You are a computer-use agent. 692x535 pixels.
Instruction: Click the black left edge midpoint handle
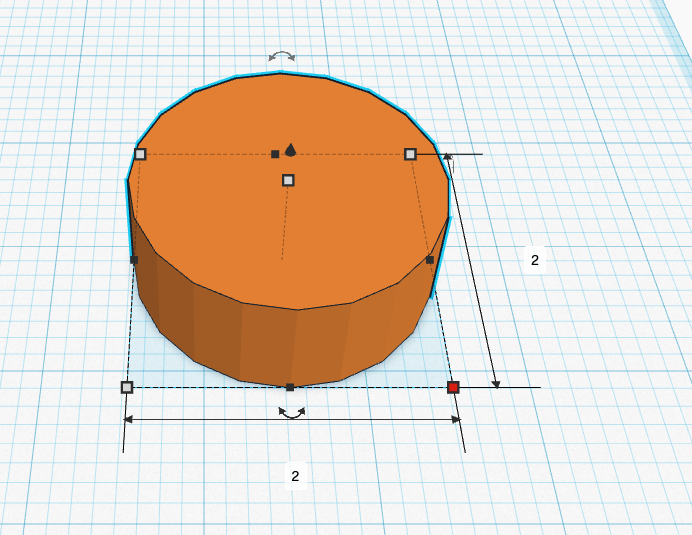pos(134,260)
